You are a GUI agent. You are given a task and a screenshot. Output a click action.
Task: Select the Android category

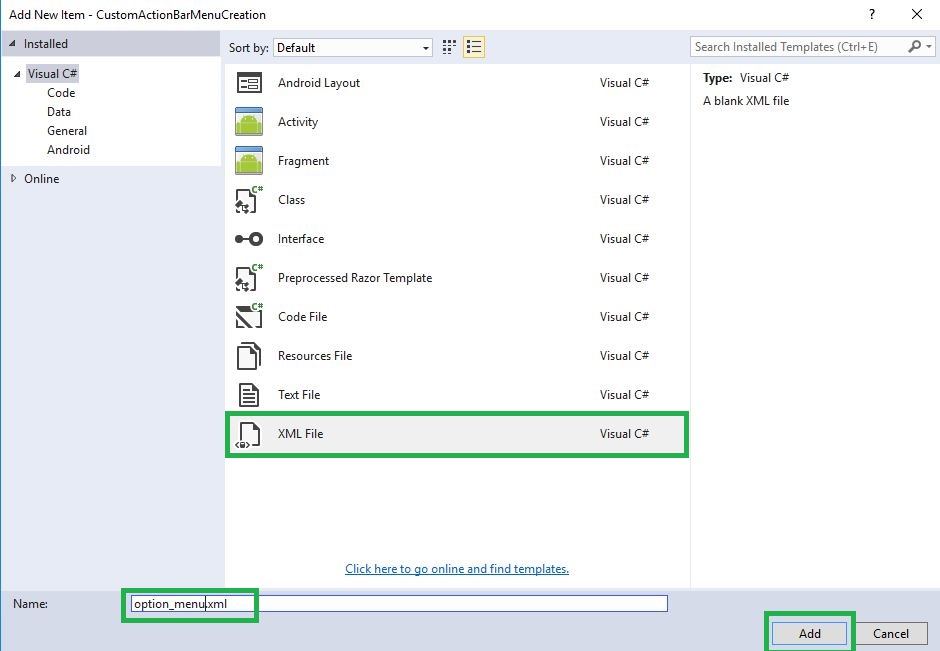point(68,150)
